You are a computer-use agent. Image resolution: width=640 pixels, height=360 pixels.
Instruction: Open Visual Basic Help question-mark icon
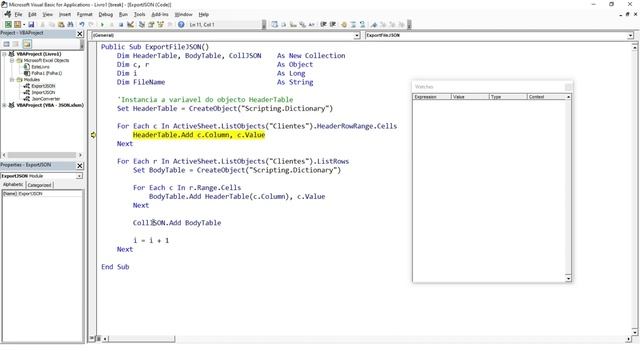coord(181,24)
